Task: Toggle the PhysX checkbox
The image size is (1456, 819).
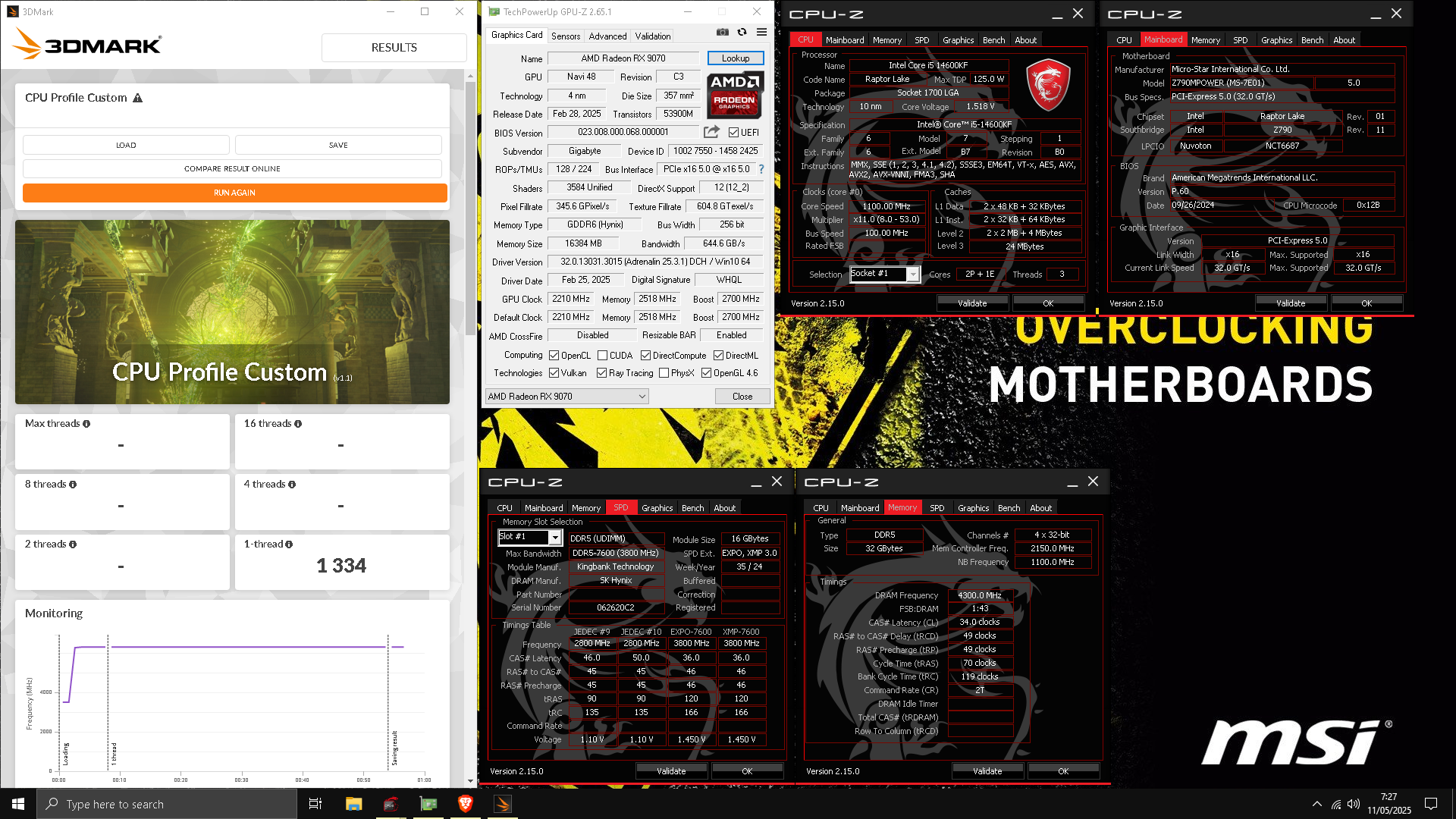Action: pyautogui.click(x=664, y=373)
